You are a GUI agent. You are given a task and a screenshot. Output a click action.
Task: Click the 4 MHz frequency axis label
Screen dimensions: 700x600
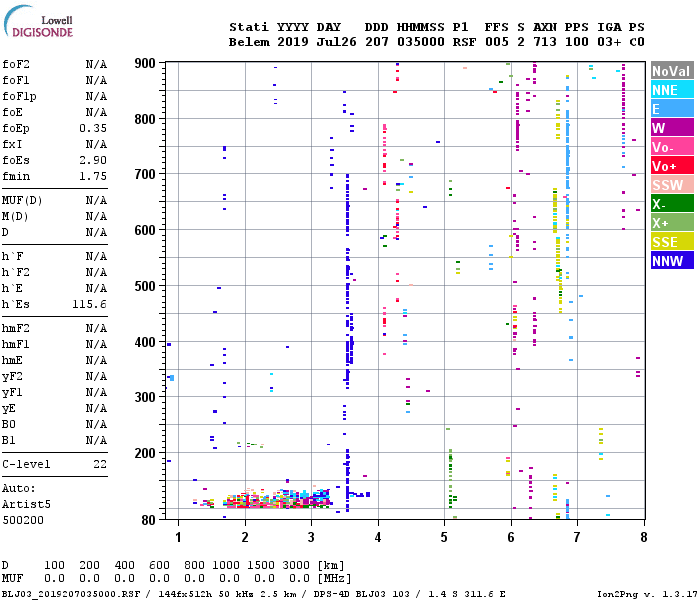(x=378, y=537)
